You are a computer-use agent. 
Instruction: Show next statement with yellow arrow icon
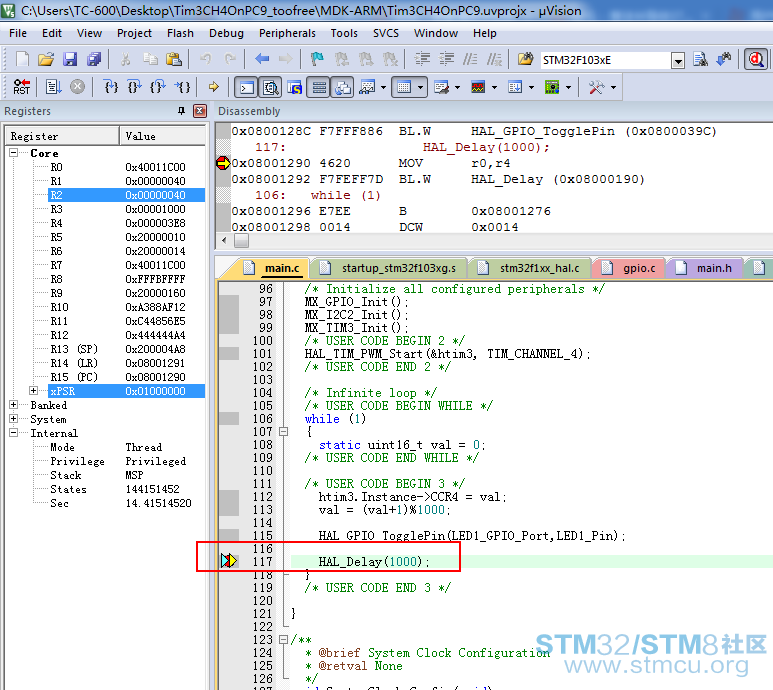pos(213,87)
